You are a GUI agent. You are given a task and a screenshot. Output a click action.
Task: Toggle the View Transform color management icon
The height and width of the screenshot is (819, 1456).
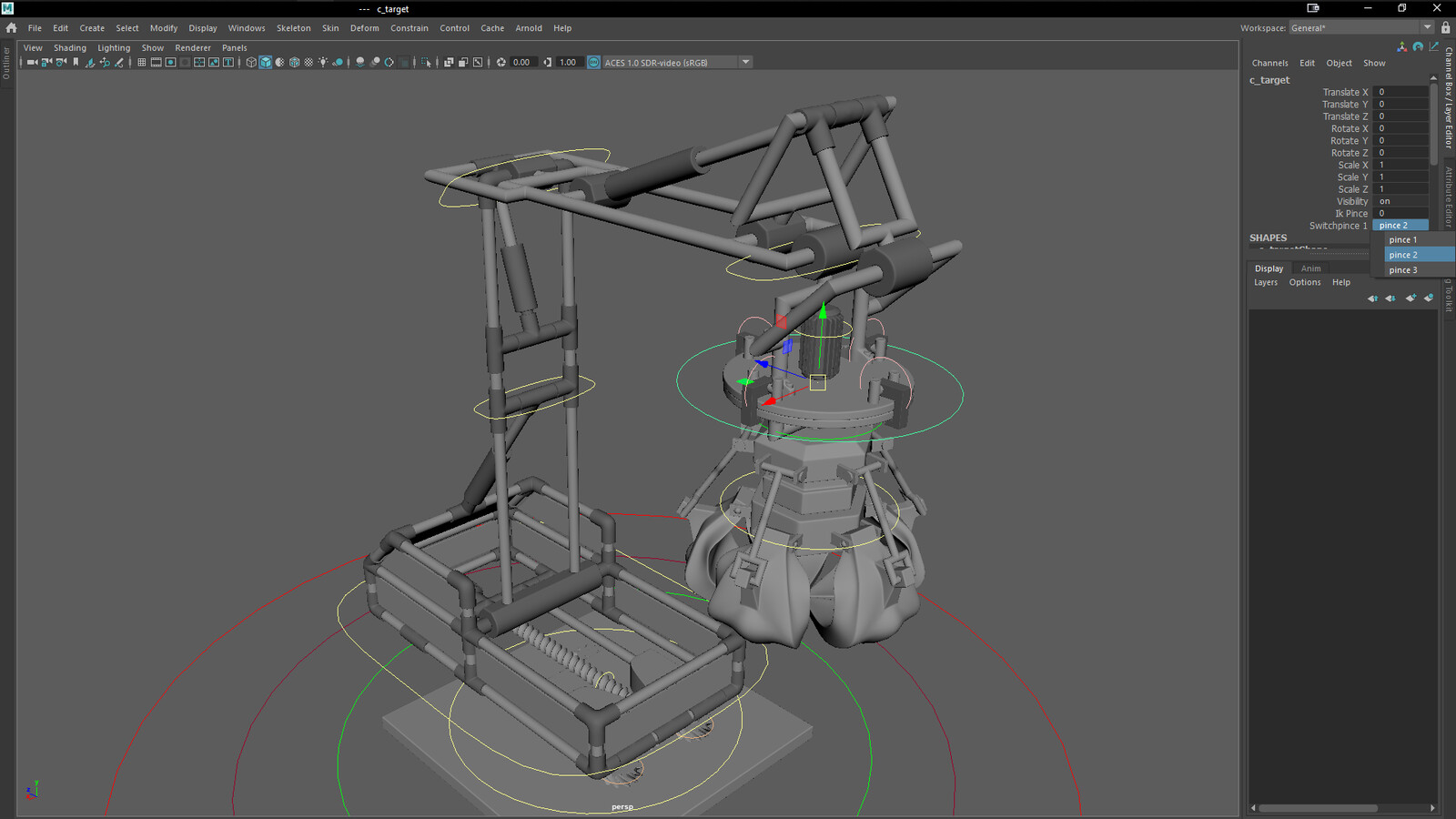(x=593, y=62)
